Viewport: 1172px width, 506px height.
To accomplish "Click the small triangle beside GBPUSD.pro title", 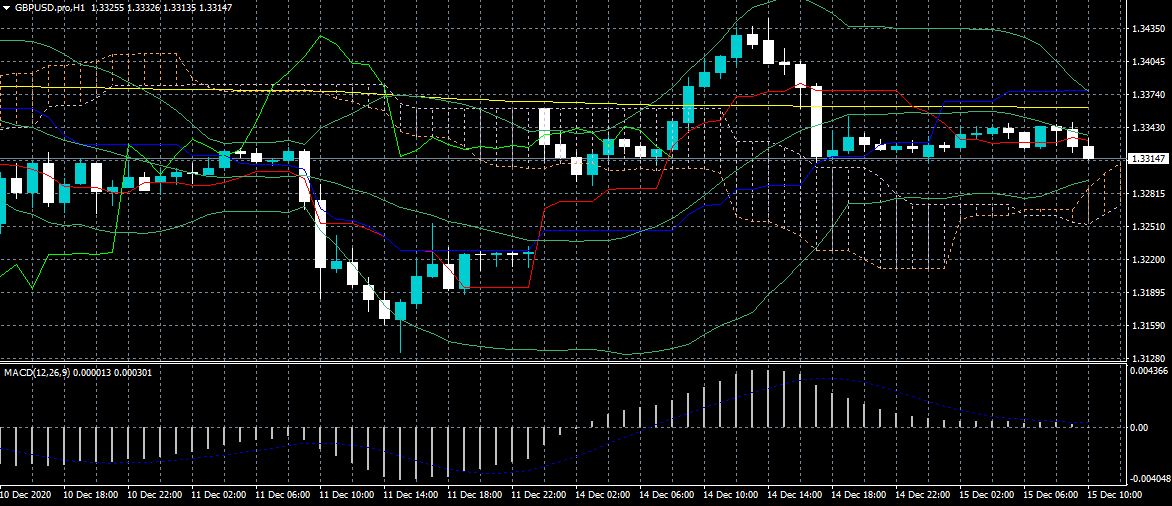I will tap(7, 6).
